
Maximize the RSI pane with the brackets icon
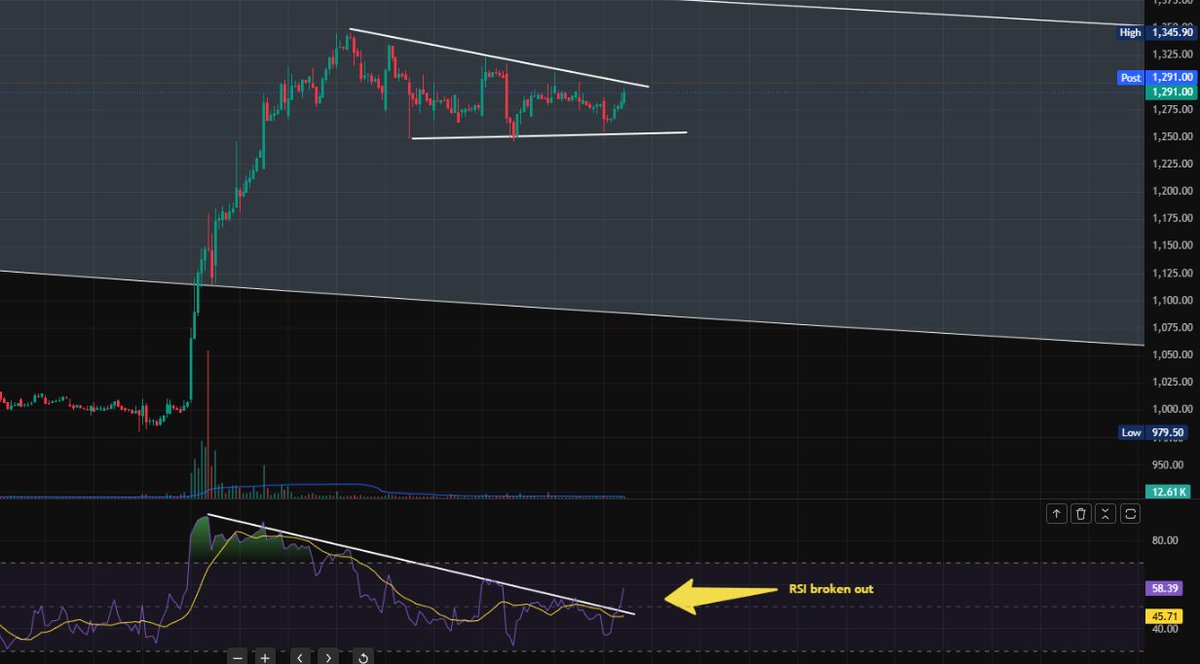tap(1130, 514)
